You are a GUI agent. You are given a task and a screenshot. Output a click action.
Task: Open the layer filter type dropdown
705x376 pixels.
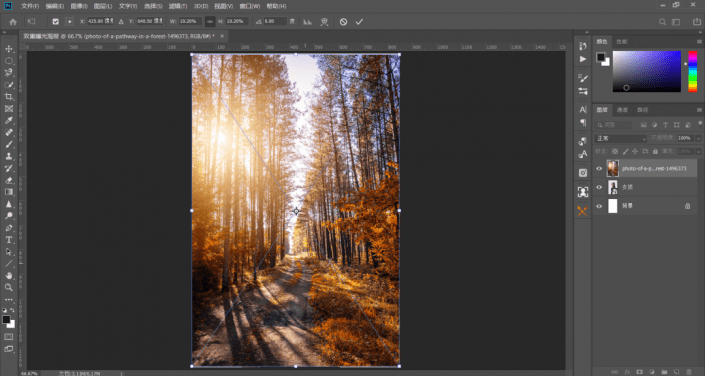pos(613,125)
